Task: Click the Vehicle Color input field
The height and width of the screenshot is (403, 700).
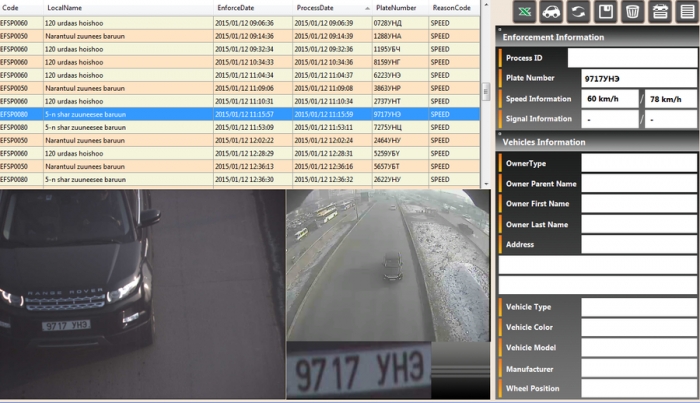Action: (639, 328)
